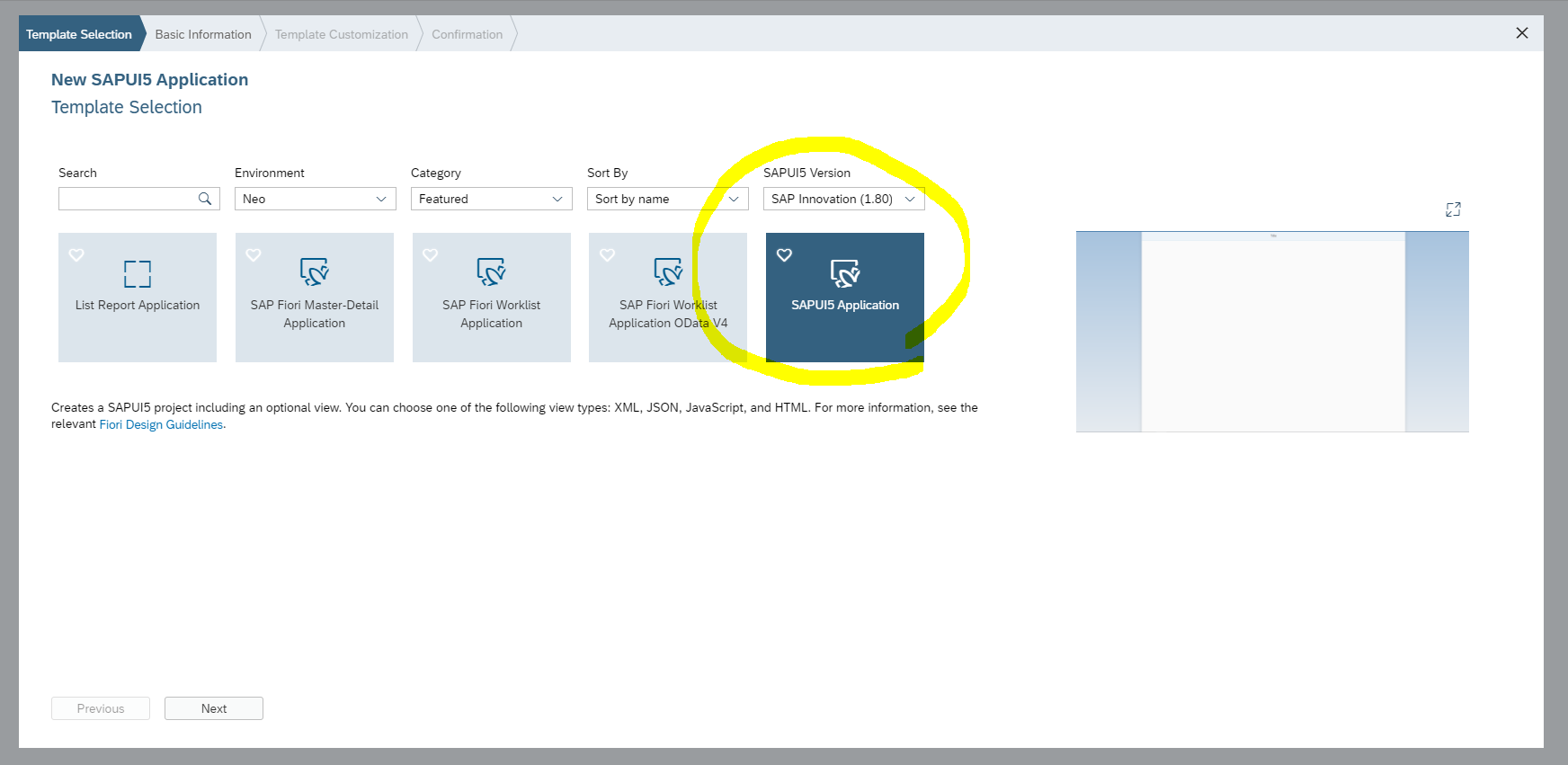The width and height of the screenshot is (1568, 765).
Task: Select the SAPUI5 Application template icon
Action: [x=845, y=273]
